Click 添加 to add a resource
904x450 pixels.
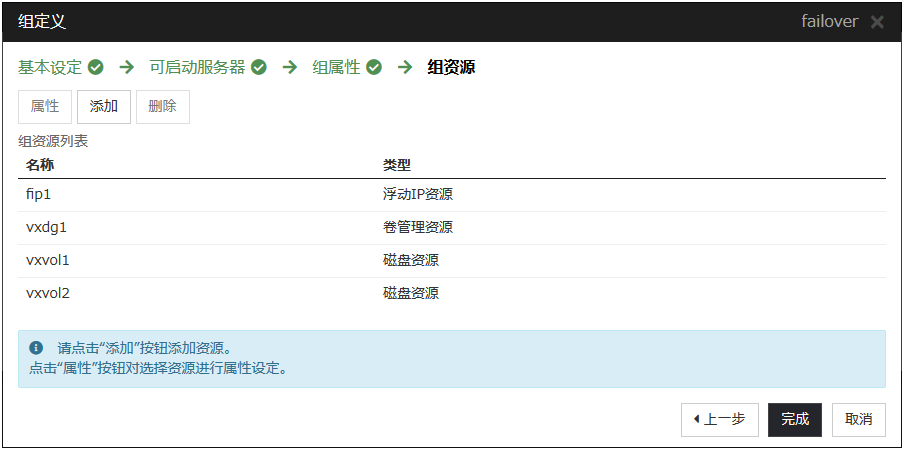[104, 107]
